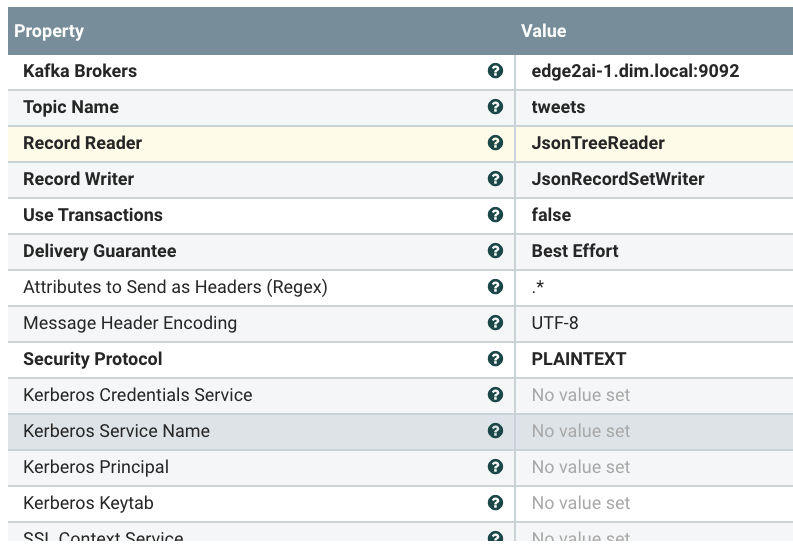Image resolution: width=793 pixels, height=546 pixels.
Task: Change the Best Effort delivery guarantee value
Action: coord(574,251)
